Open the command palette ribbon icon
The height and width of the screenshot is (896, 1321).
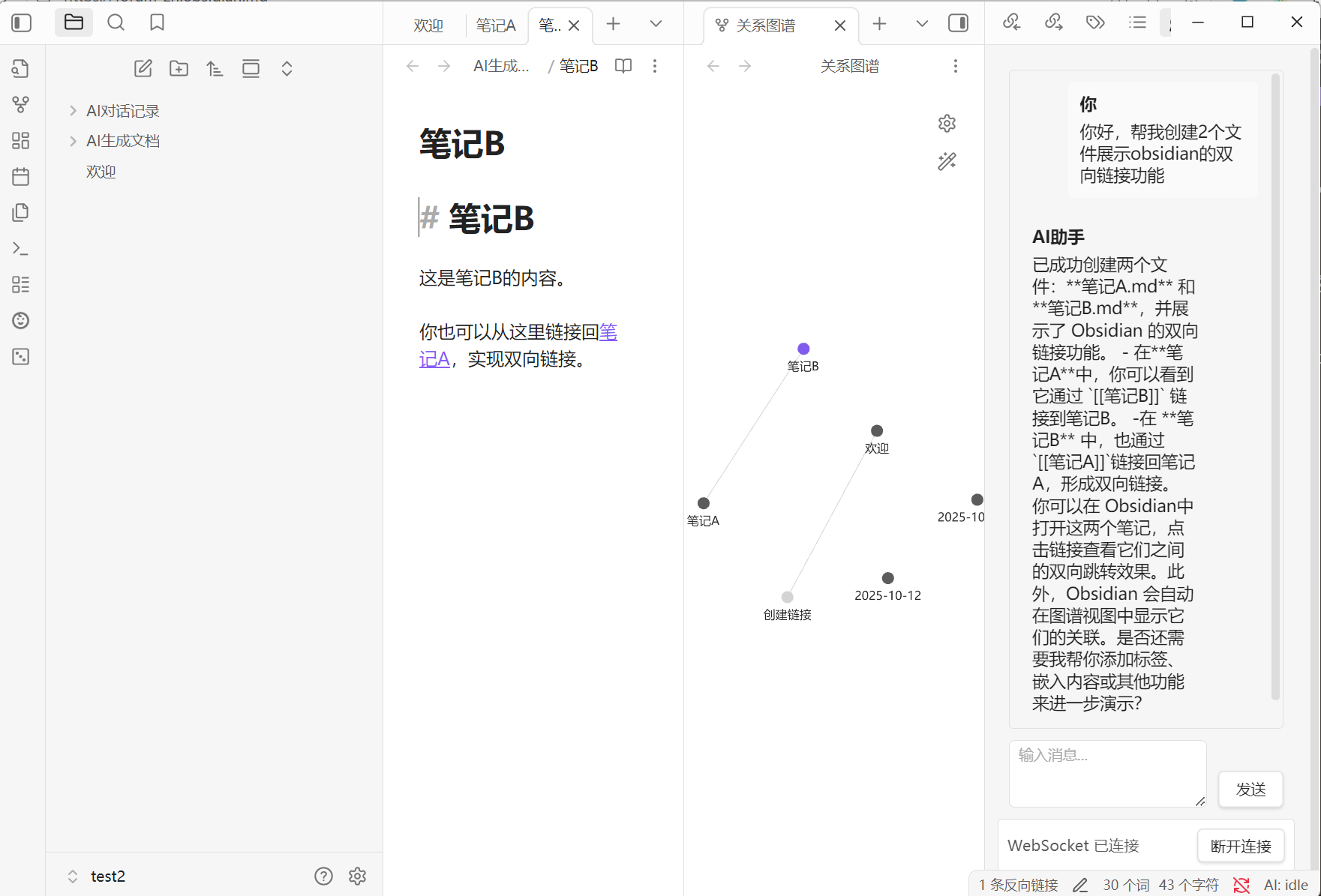point(21,249)
